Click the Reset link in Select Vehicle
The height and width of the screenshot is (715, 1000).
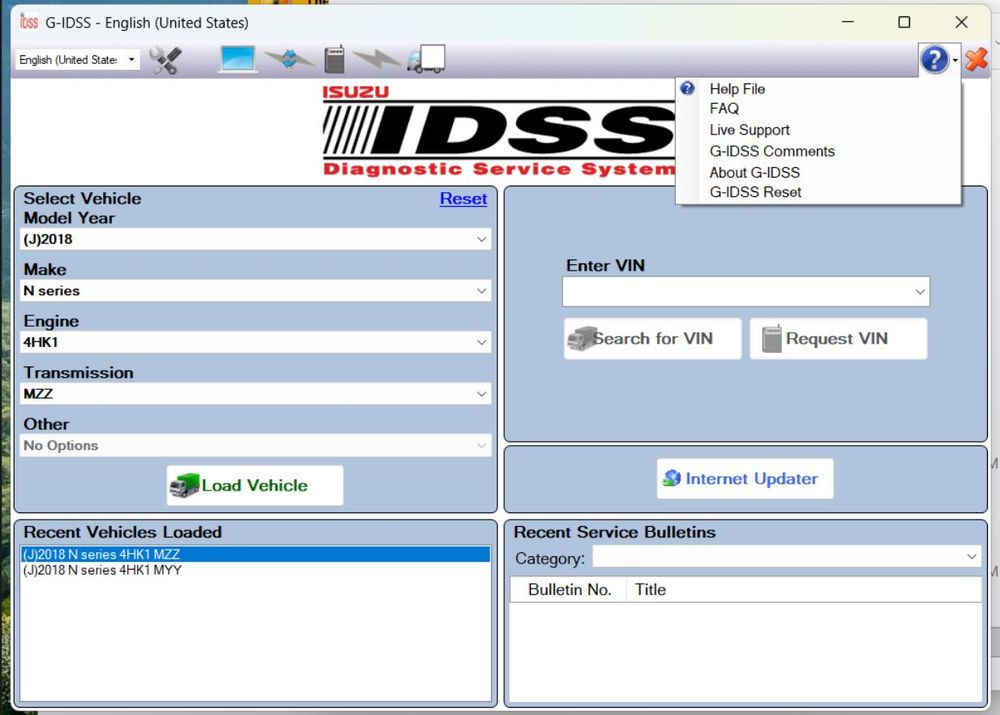[463, 199]
